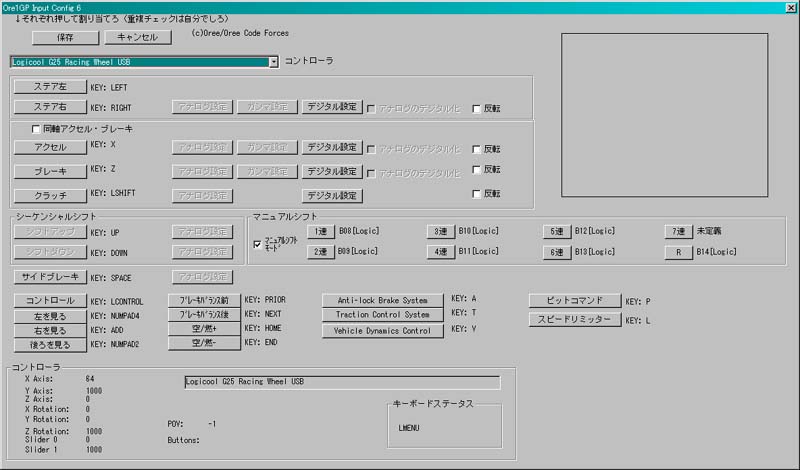Assign the 6速 gear button

click(x=557, y=253)
